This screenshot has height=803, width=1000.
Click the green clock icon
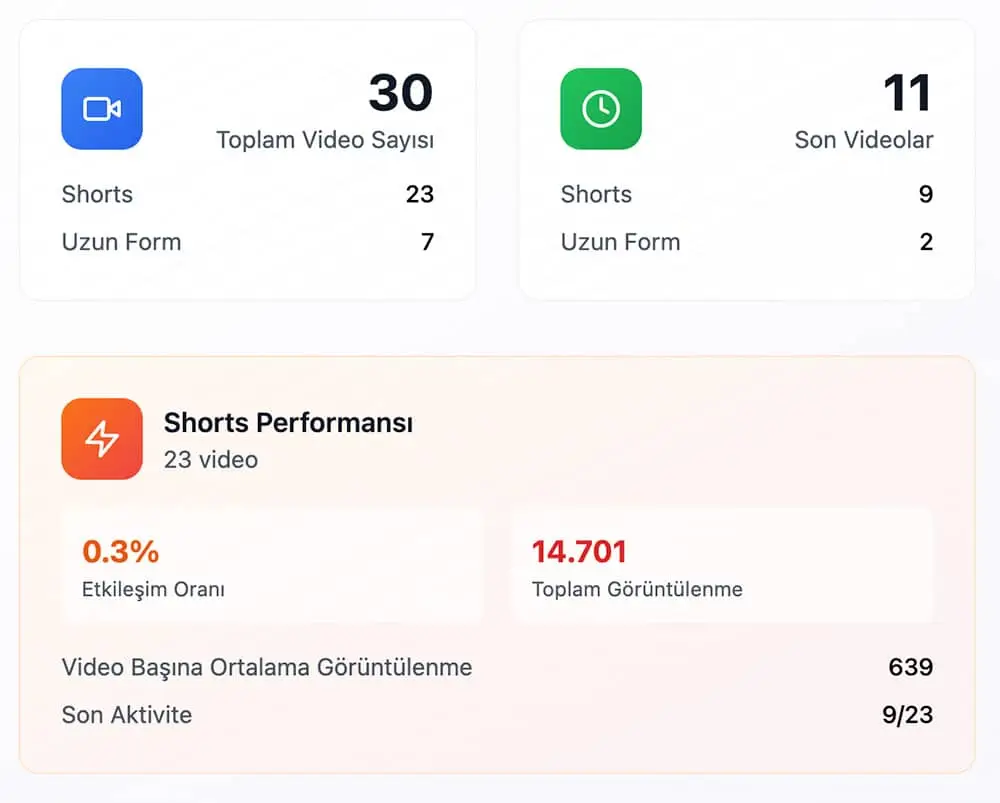pyautogui.click(x=601, y=109)
